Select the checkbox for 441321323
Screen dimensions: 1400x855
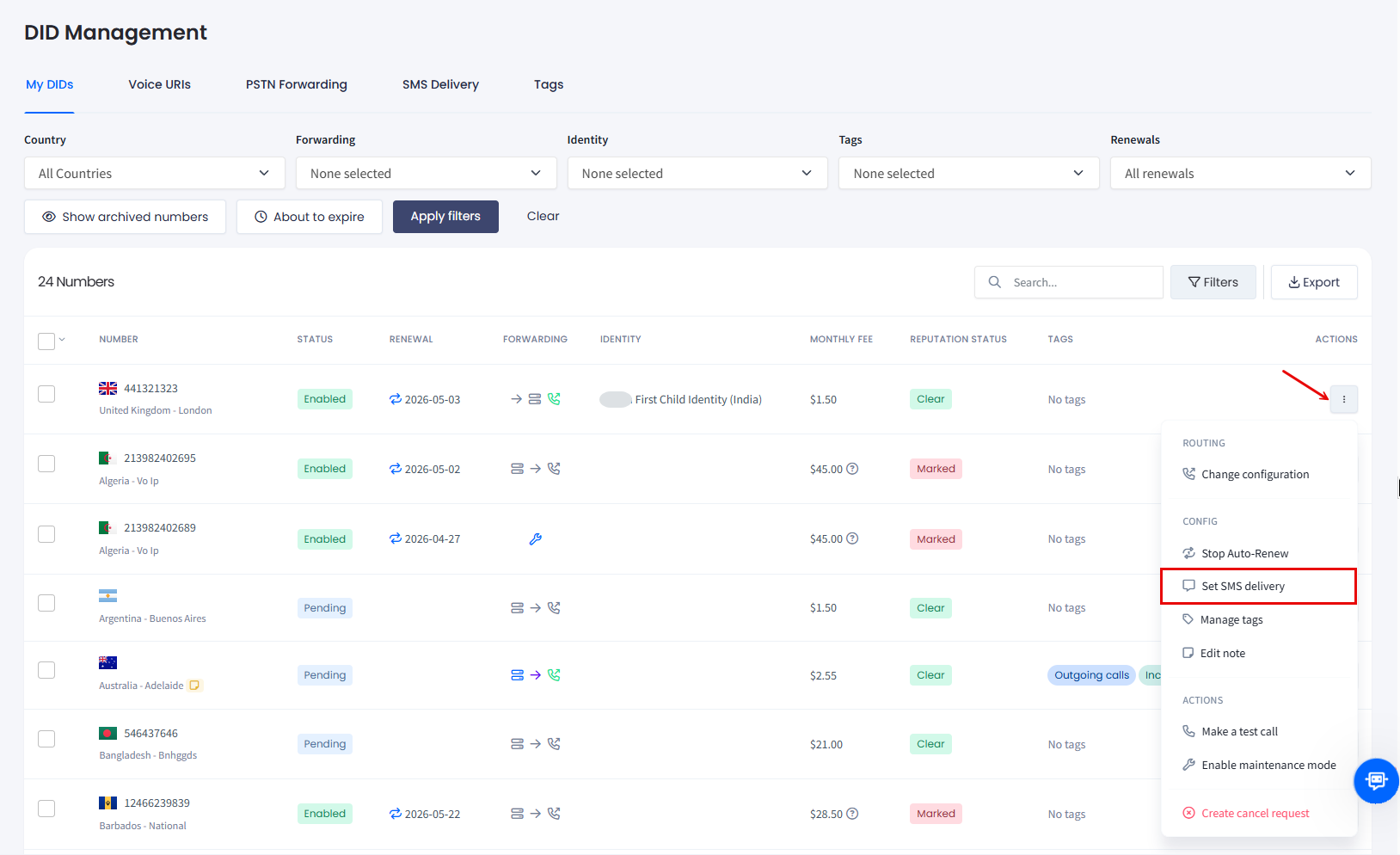pyautogui.click(x=46, y=394)
